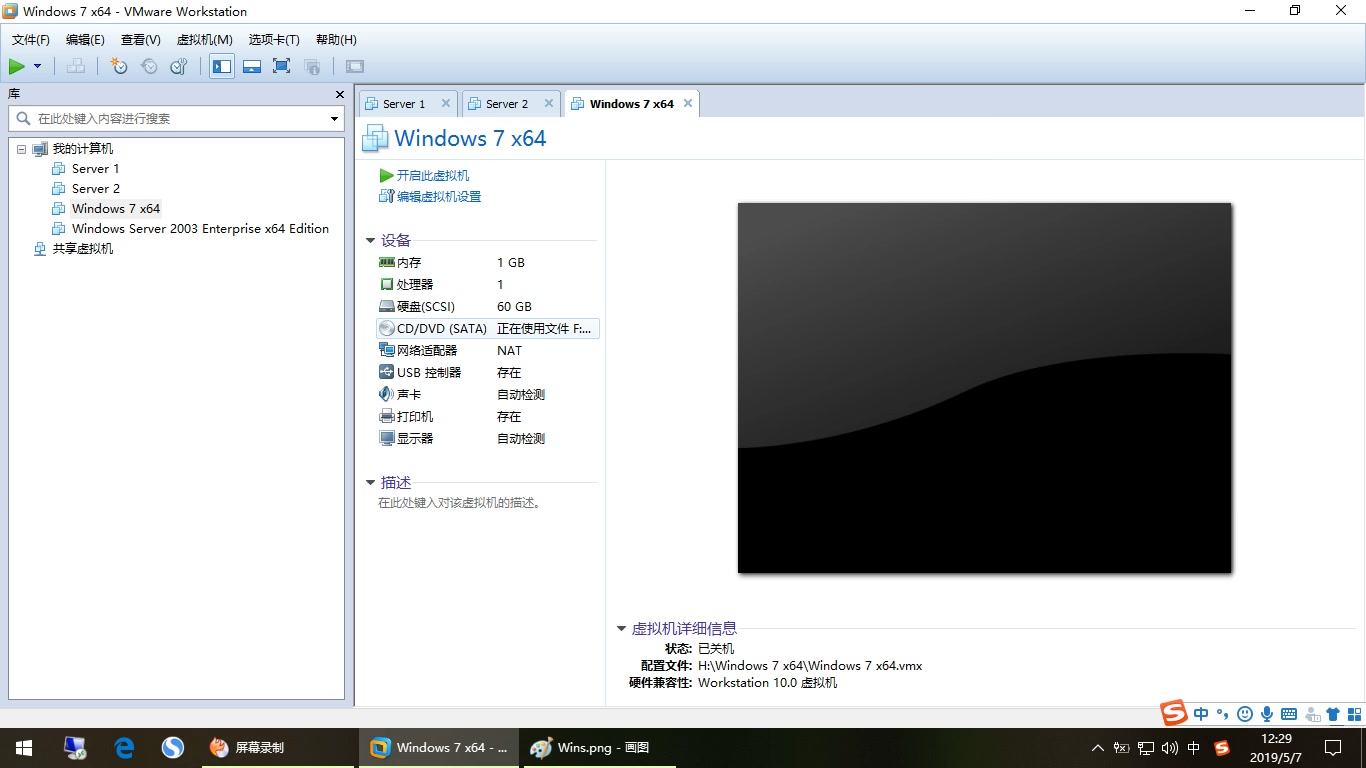Viewport: 1366px width, 768px height.
Task: Open the 文件(F) menu
Action: click(x=31, y=39)
